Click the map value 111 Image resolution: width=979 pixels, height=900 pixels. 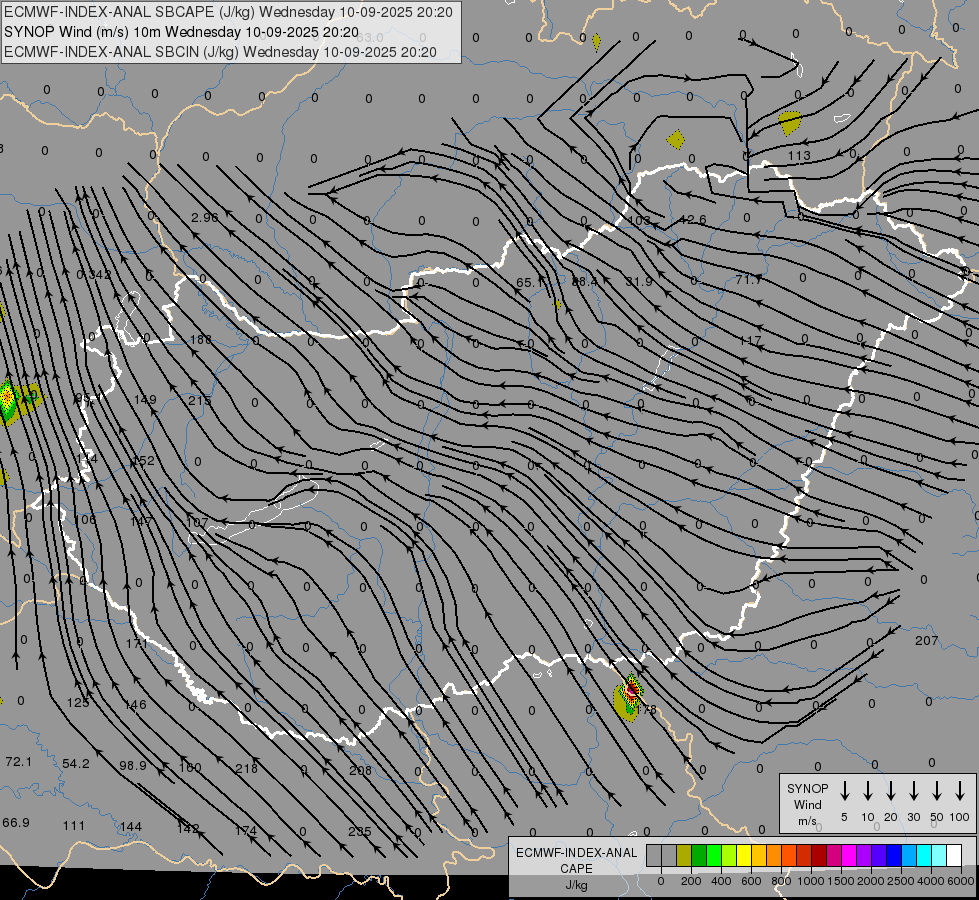coord(74,826)
